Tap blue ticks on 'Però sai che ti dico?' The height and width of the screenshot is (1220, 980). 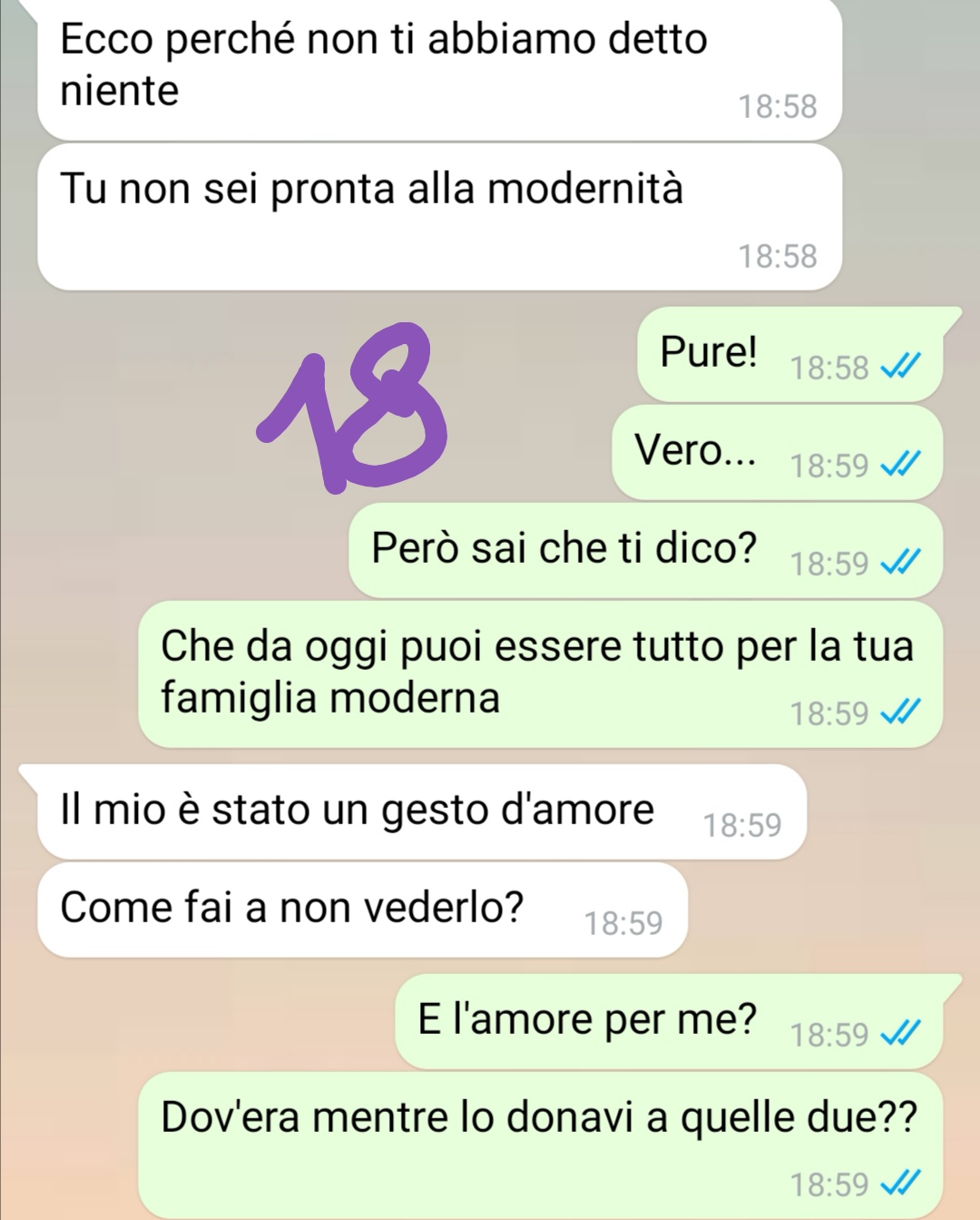pos(901,563)
